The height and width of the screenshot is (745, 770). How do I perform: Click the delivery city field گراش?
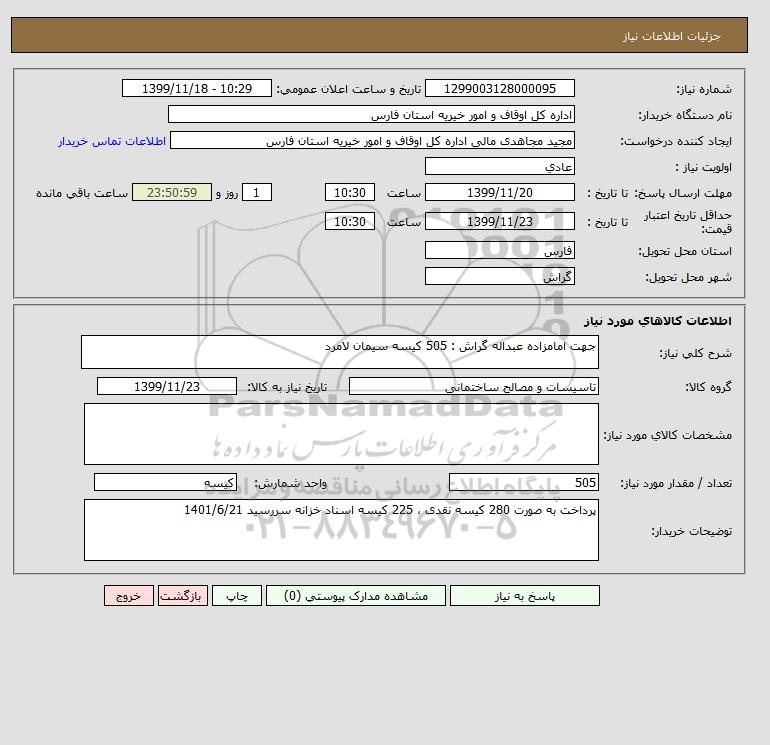pyautogui.click(x=499, y=276)
